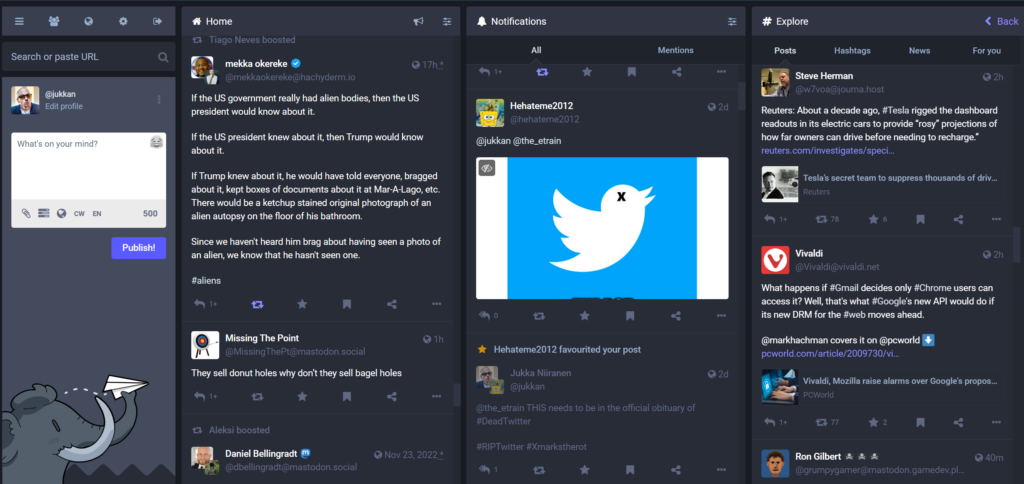Open pcworld.com article link
This screenshot has width=1024, height=484.
click(830, 353)
